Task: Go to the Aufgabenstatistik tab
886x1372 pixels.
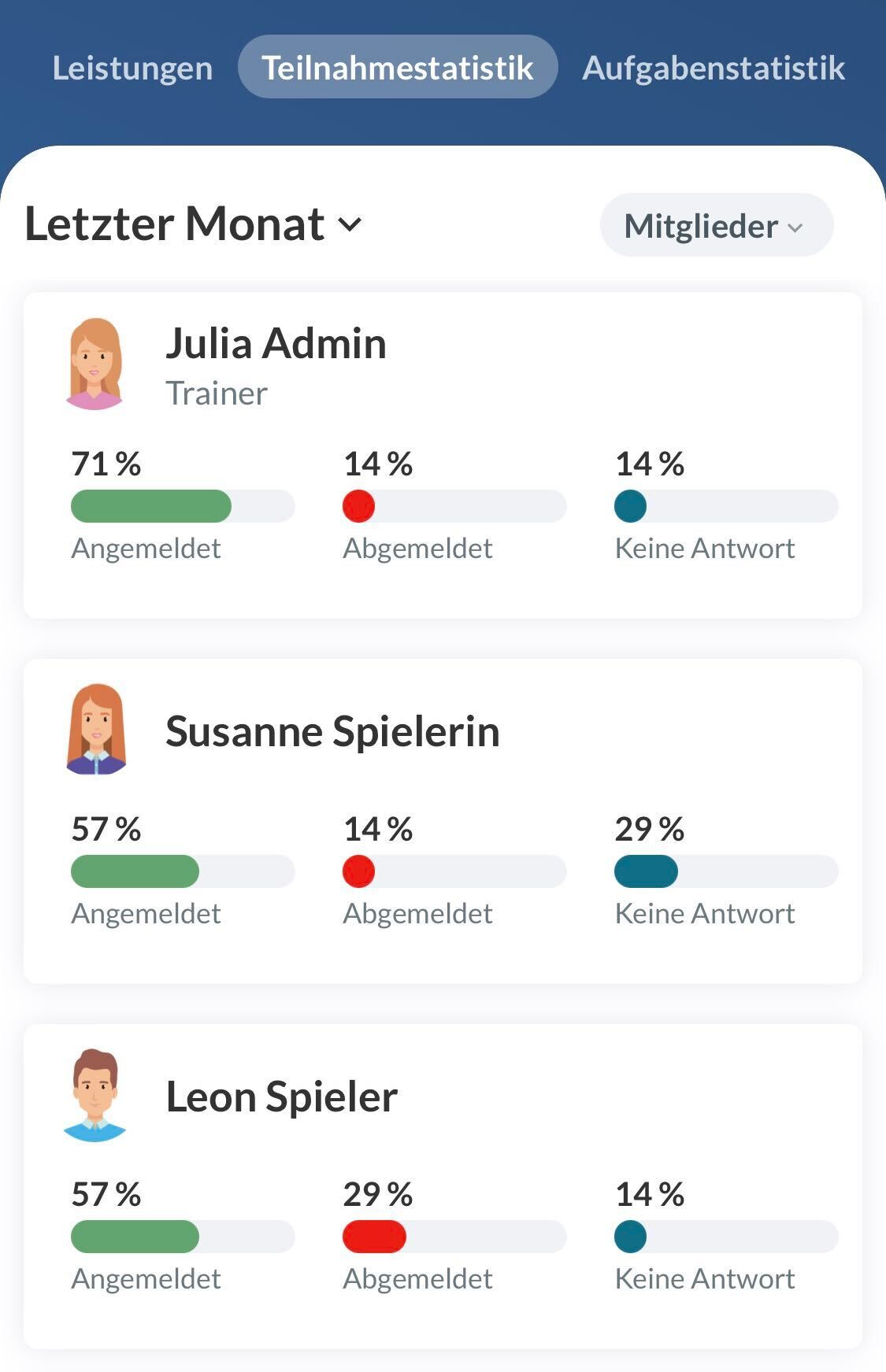Action: [713, 68]
